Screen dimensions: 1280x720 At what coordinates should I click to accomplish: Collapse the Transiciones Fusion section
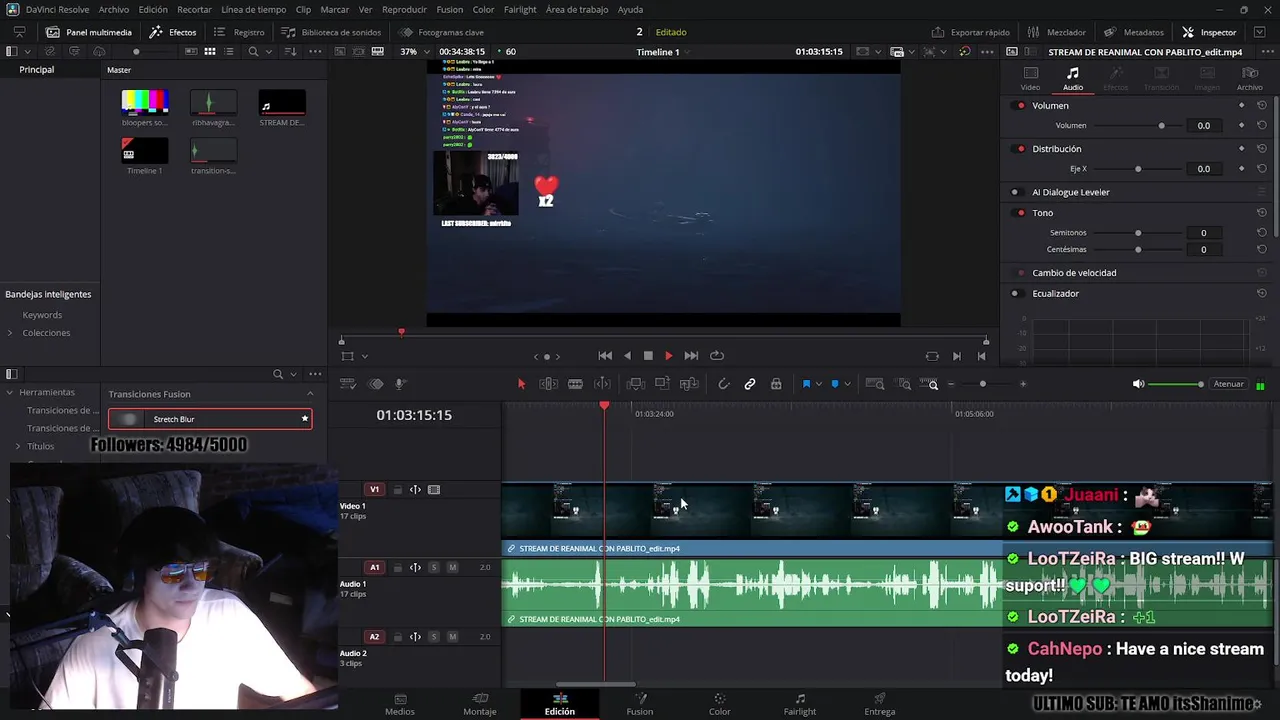point(310,394)
